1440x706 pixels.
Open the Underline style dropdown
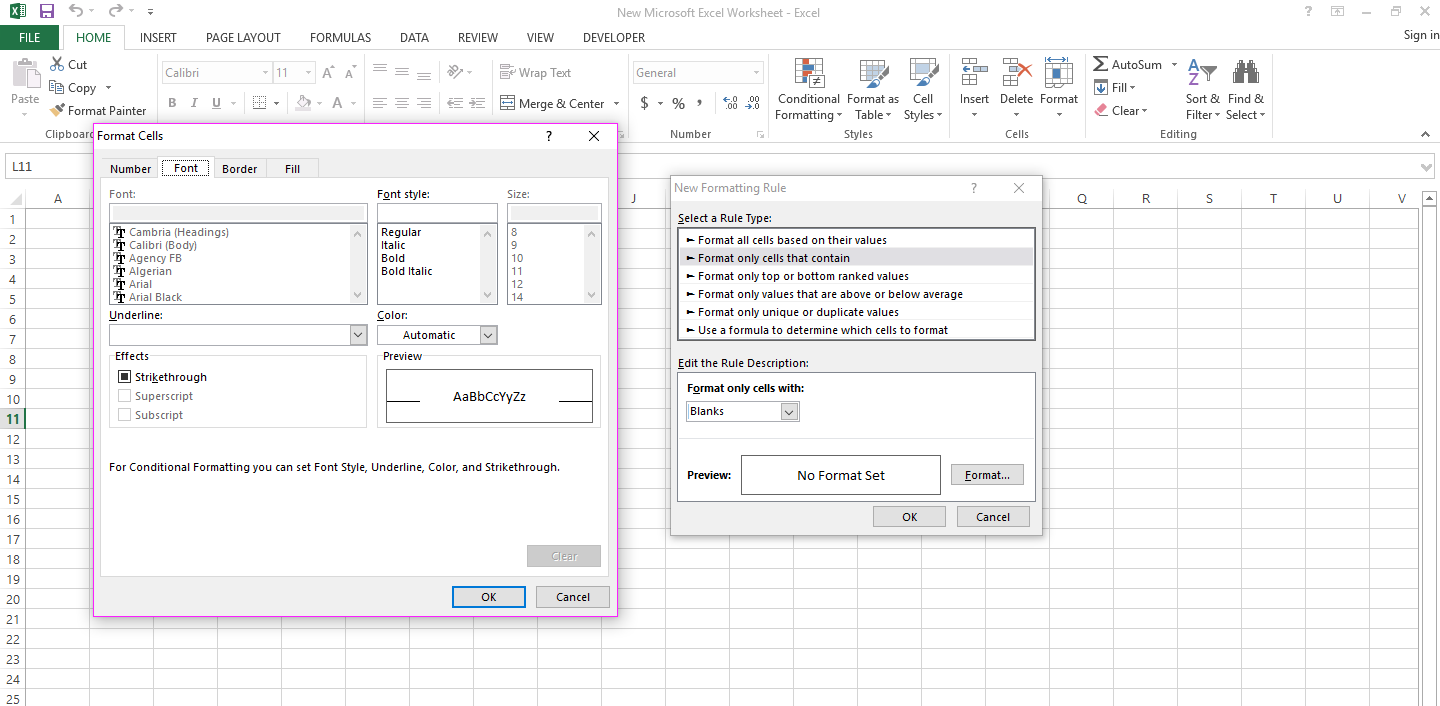pyautogui.click(x=358, y=334)
